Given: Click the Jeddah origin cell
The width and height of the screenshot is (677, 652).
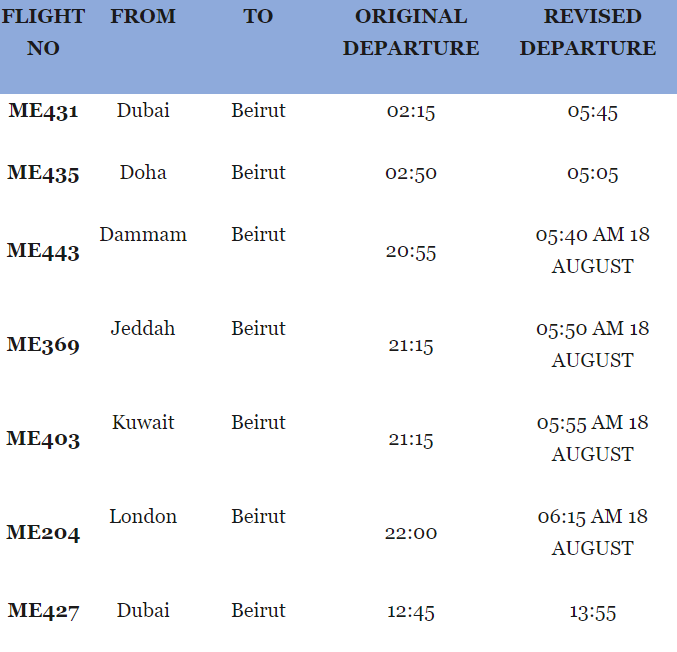Looking at the screenshot, I should [x=143, y=328].
